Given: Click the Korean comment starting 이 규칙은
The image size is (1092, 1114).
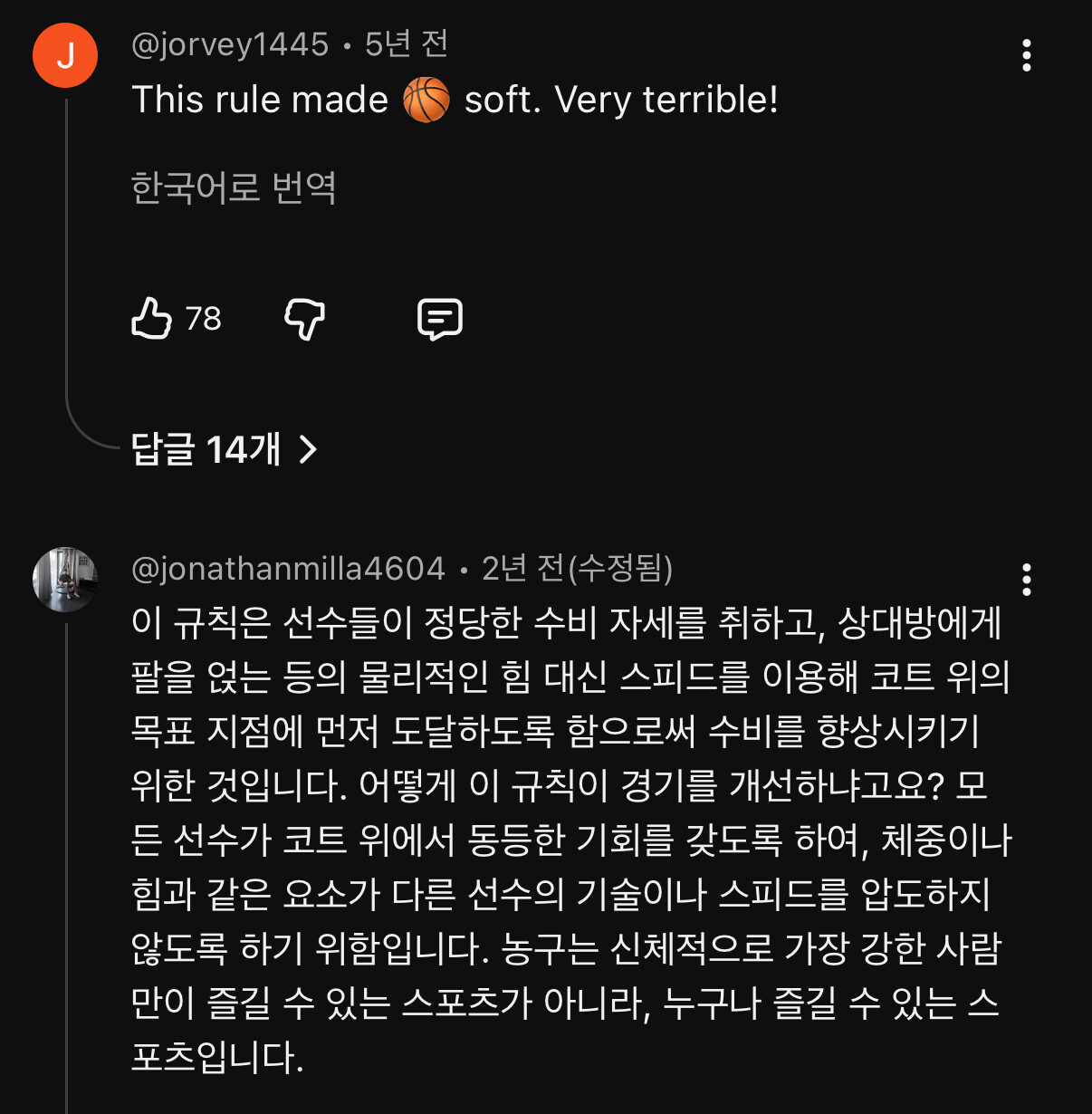Looking at the screenshot, I should coord(571,840).
